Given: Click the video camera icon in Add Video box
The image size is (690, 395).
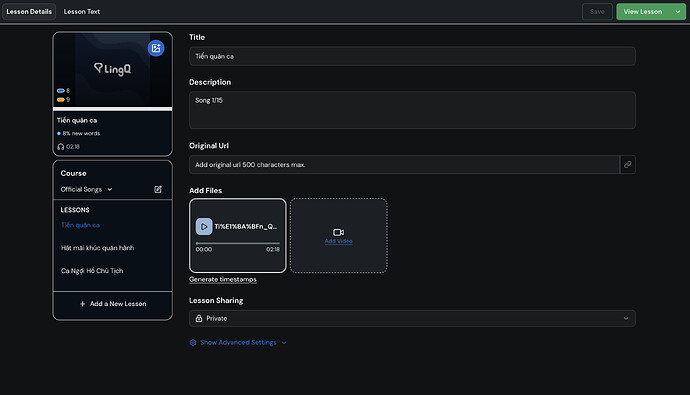Looking at the screenshot, I should coord(338,232).
